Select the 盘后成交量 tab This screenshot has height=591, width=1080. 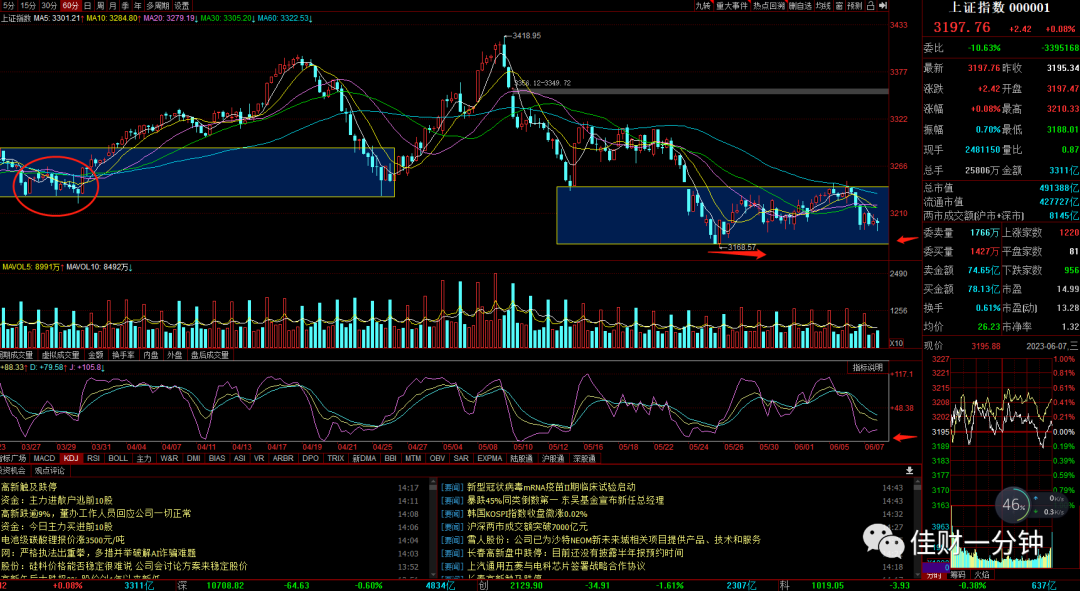coord(209,355)
